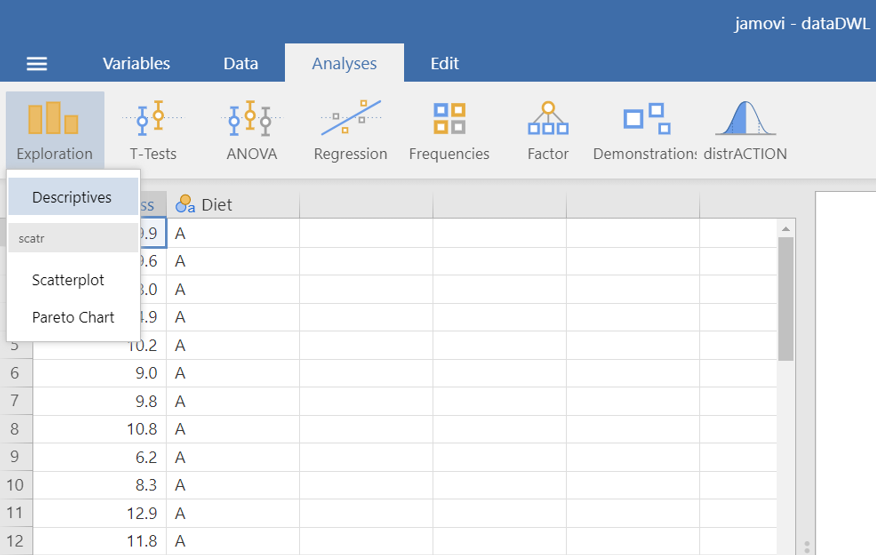This screenshot has height=555, width=876.
Task: Choose Pareto Chart from the dropdown
Action: pyautogui.click(x=73, y=317)
